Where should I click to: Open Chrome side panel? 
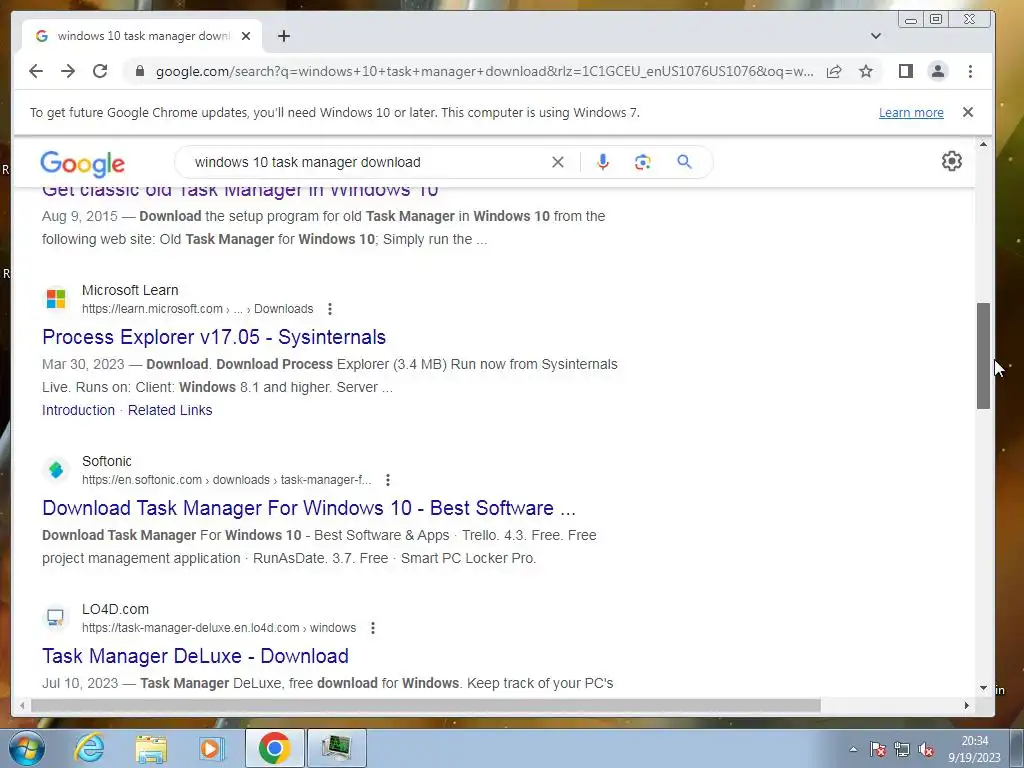[906, 71]
